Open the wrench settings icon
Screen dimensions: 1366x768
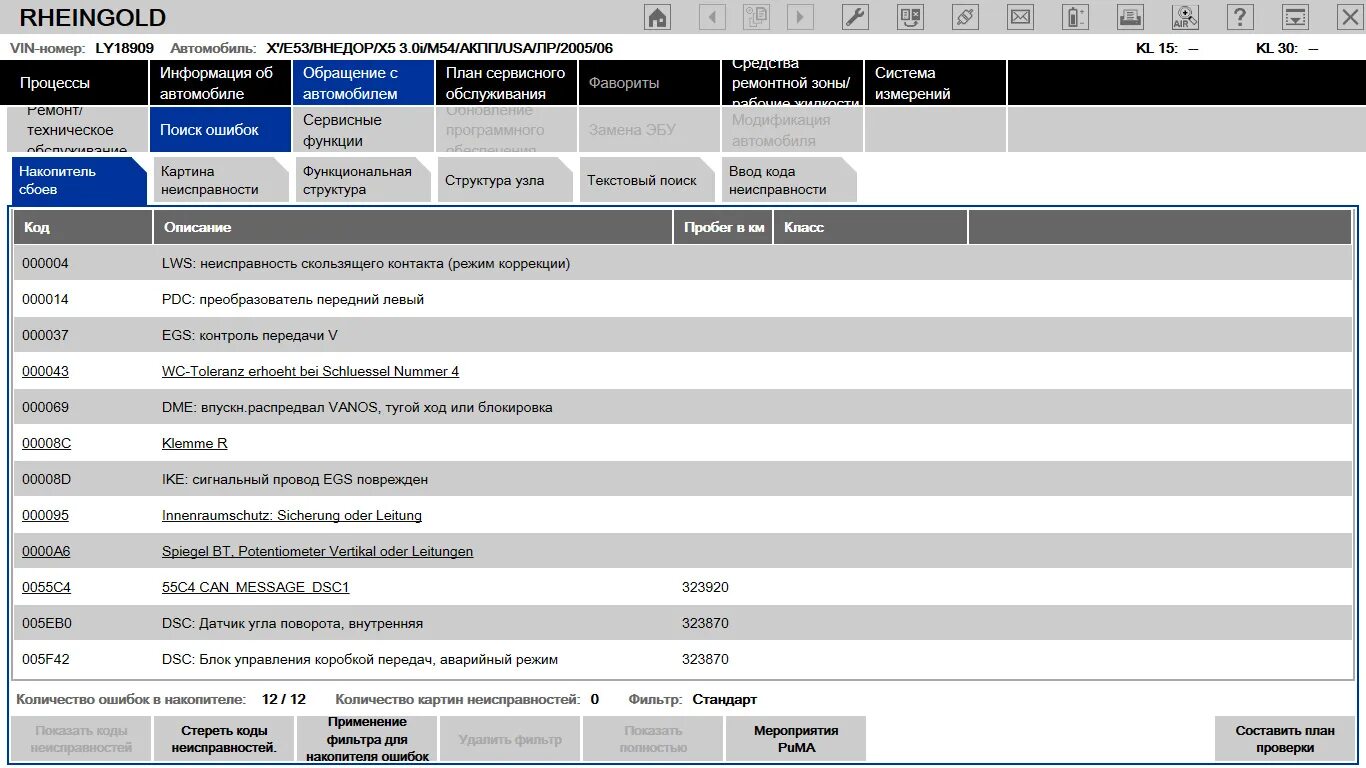(x=856, y=17)
